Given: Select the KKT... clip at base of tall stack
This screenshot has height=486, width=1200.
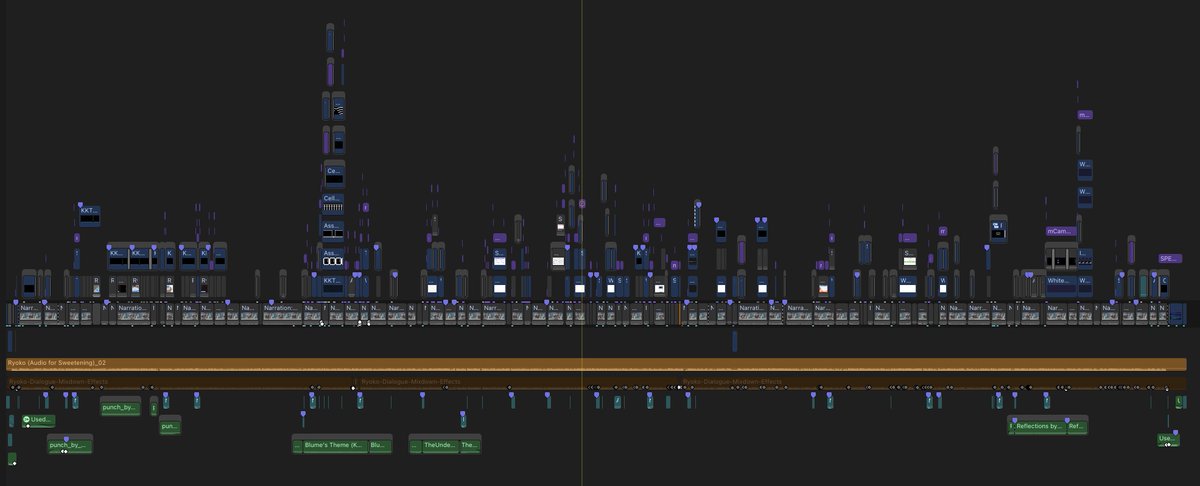Looking at the screenshot, I should (x=333, y=284).
